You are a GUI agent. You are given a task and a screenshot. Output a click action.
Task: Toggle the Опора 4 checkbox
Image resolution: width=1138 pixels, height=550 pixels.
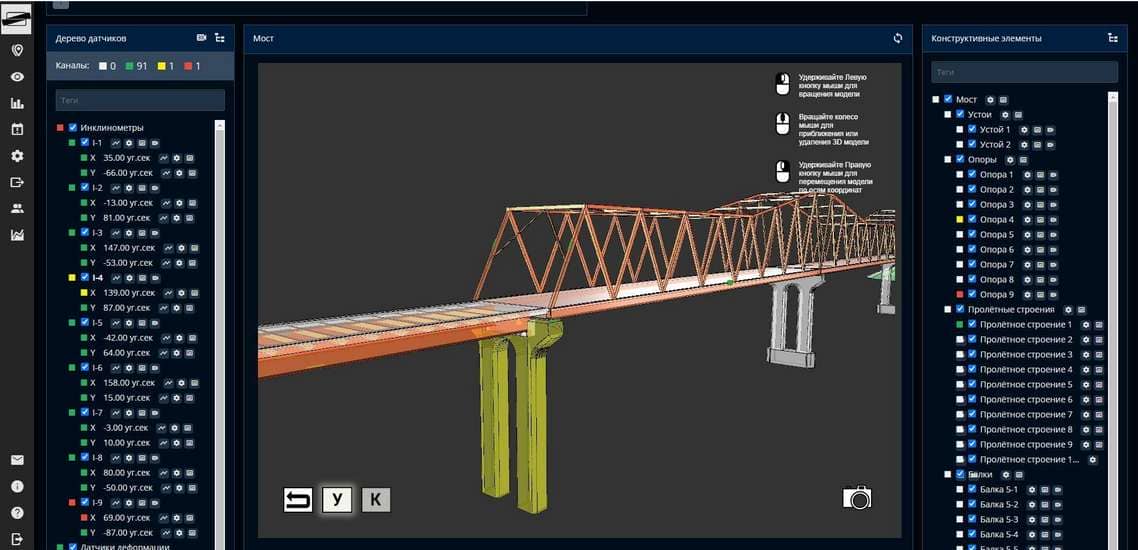pos(972,219)
